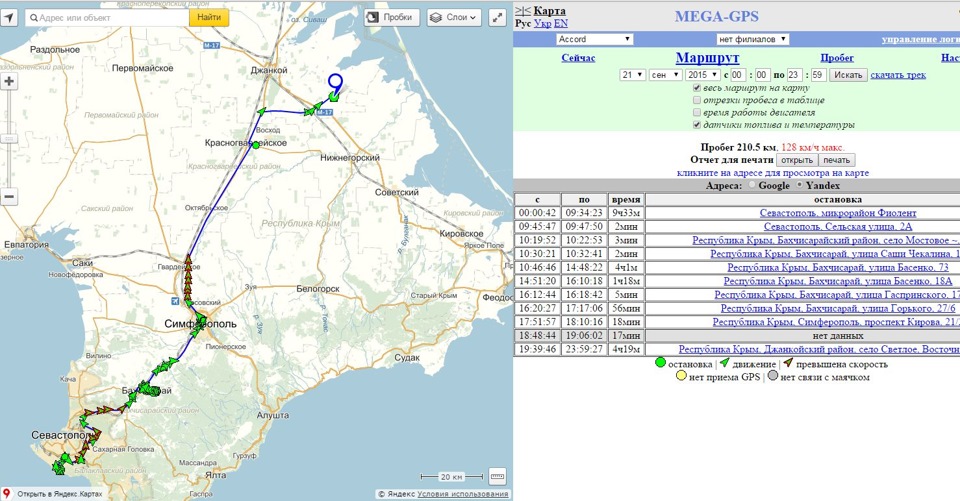This screenshot has width=960, height=501.
Task: Click печать report button
Action: (x=836, y=160)
